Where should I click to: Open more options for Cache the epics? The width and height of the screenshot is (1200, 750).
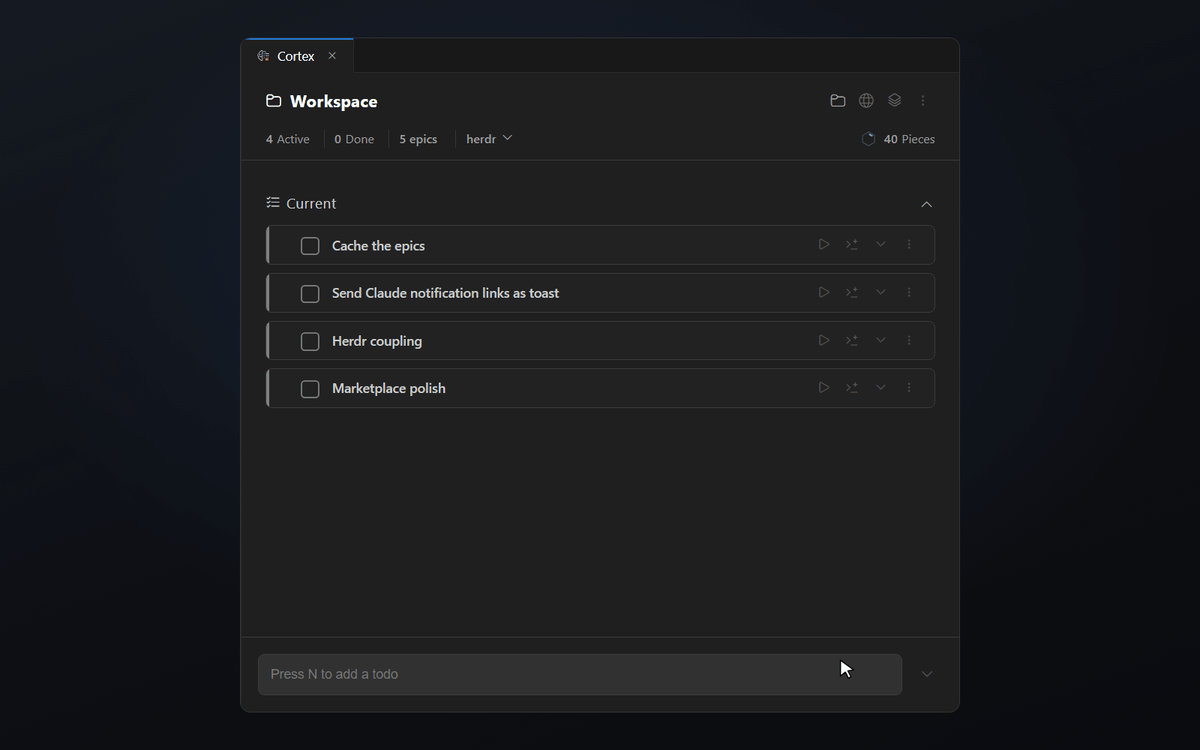click(x=909, y=245)
